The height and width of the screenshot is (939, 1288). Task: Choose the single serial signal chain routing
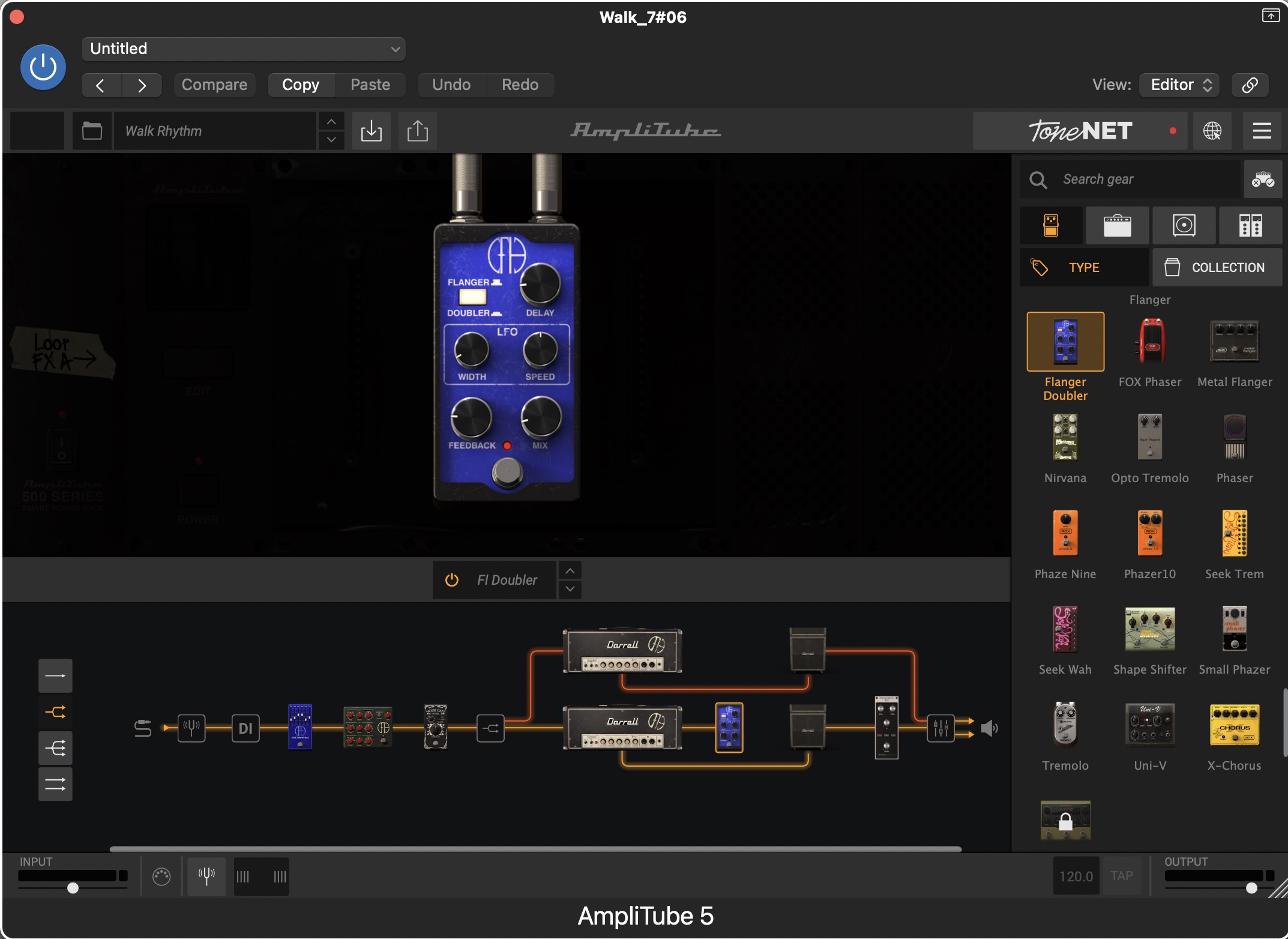point(55,676)
